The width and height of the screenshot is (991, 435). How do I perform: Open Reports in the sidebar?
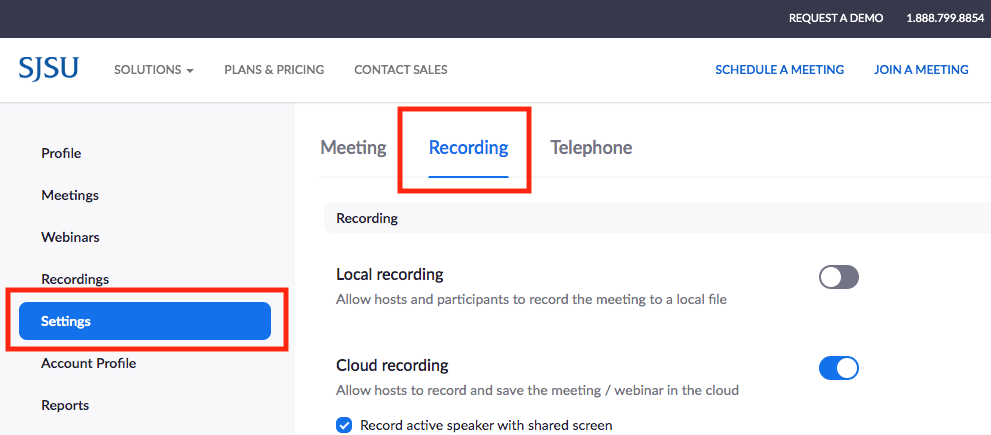pos(65,405)
